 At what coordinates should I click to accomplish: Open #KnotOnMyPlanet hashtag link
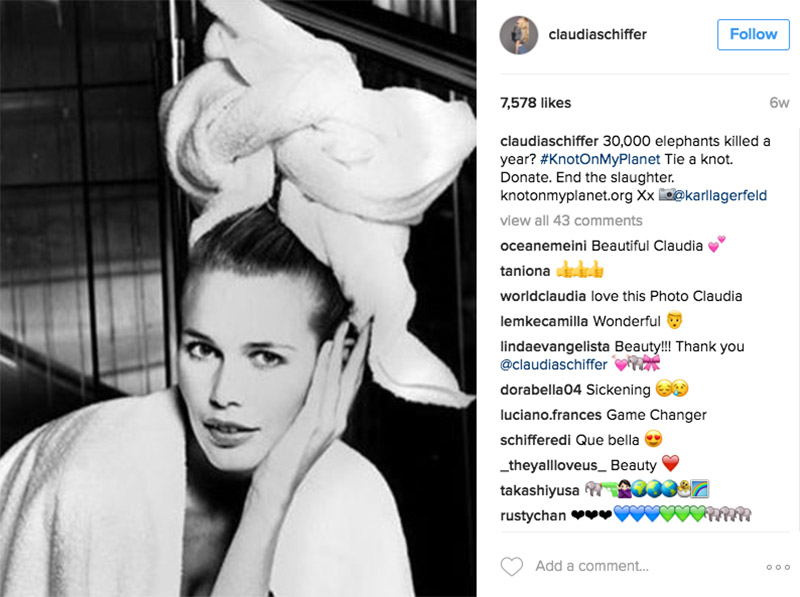[x=600, y=159]
